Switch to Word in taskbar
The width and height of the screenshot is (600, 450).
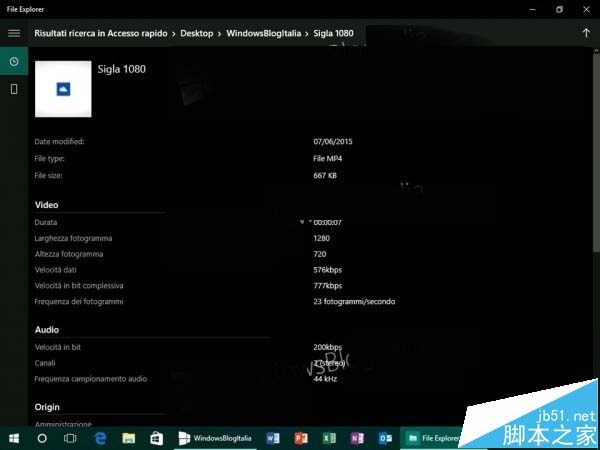(x=273, y=439)
